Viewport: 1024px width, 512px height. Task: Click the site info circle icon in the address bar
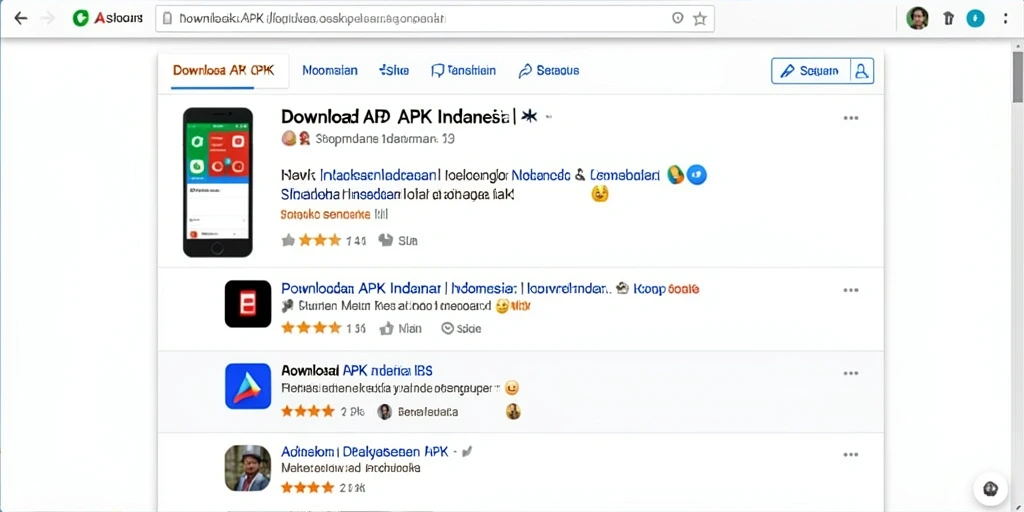pyautogui.click(x=678, y=18)
